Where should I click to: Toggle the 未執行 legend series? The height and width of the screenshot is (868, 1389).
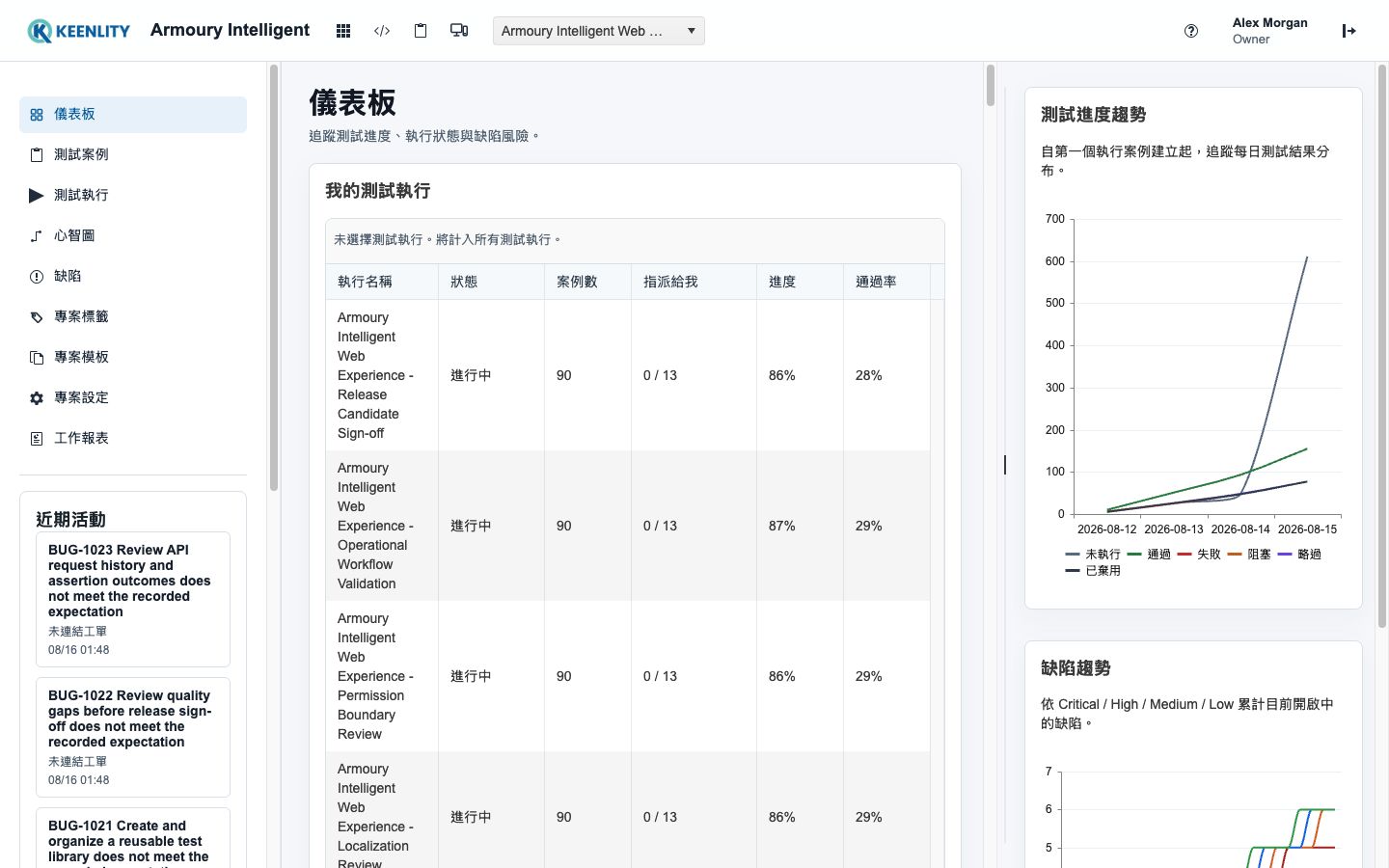tap(1093, 555)
